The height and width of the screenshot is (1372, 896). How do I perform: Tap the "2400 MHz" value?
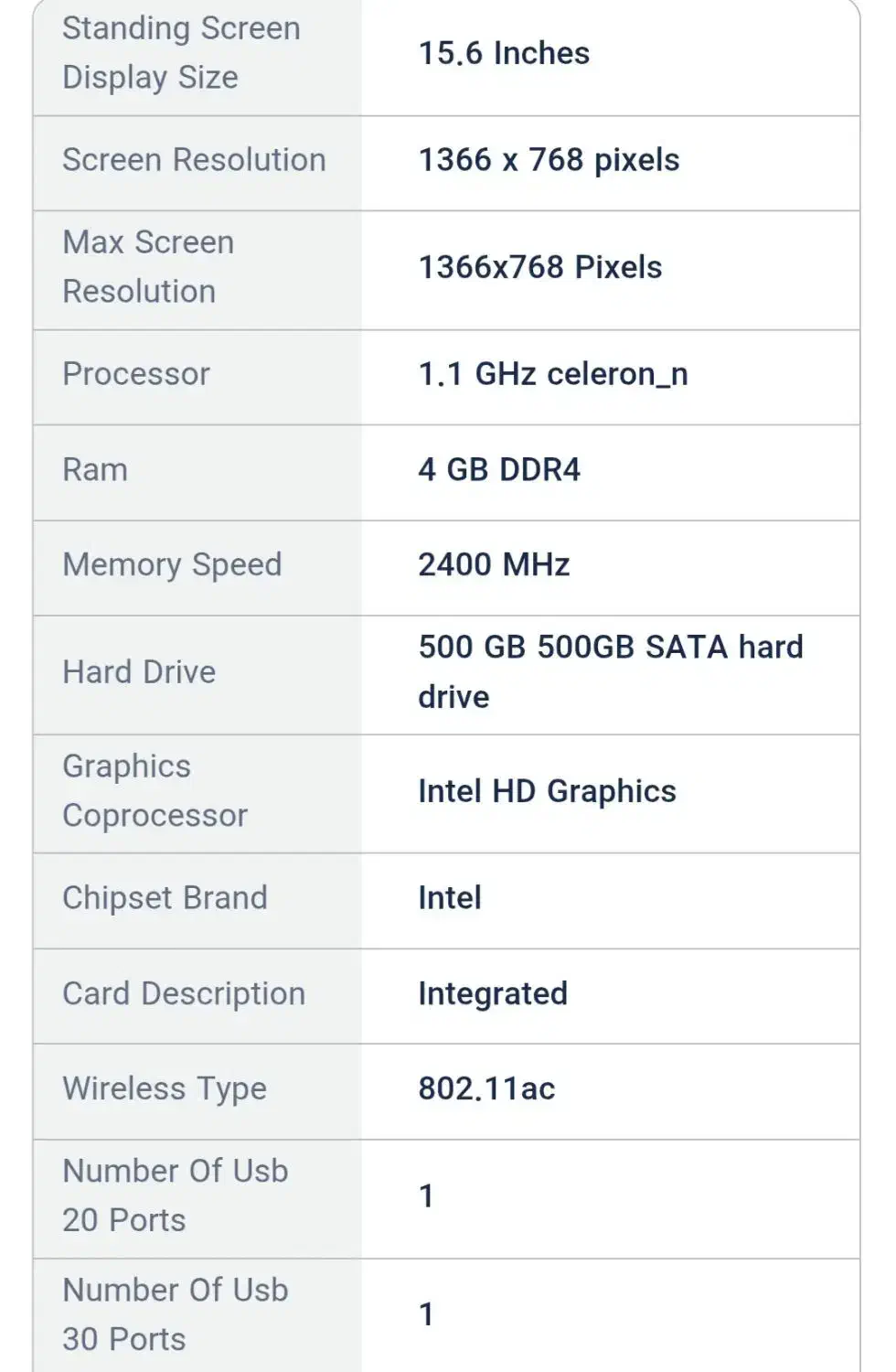(x=494, y=565)
